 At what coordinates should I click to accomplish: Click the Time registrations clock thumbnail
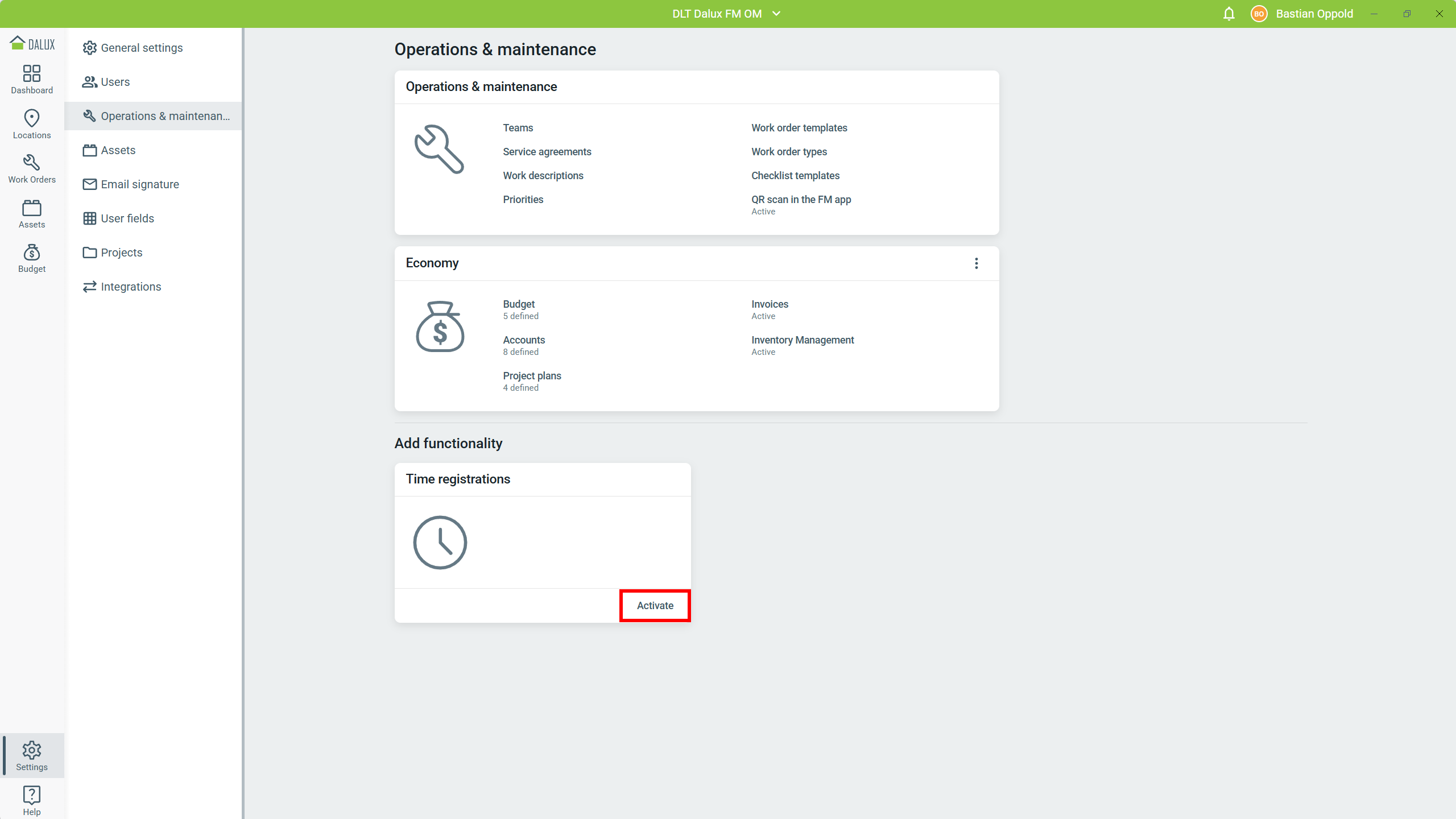pyautogui.click(x=440, y=543)
